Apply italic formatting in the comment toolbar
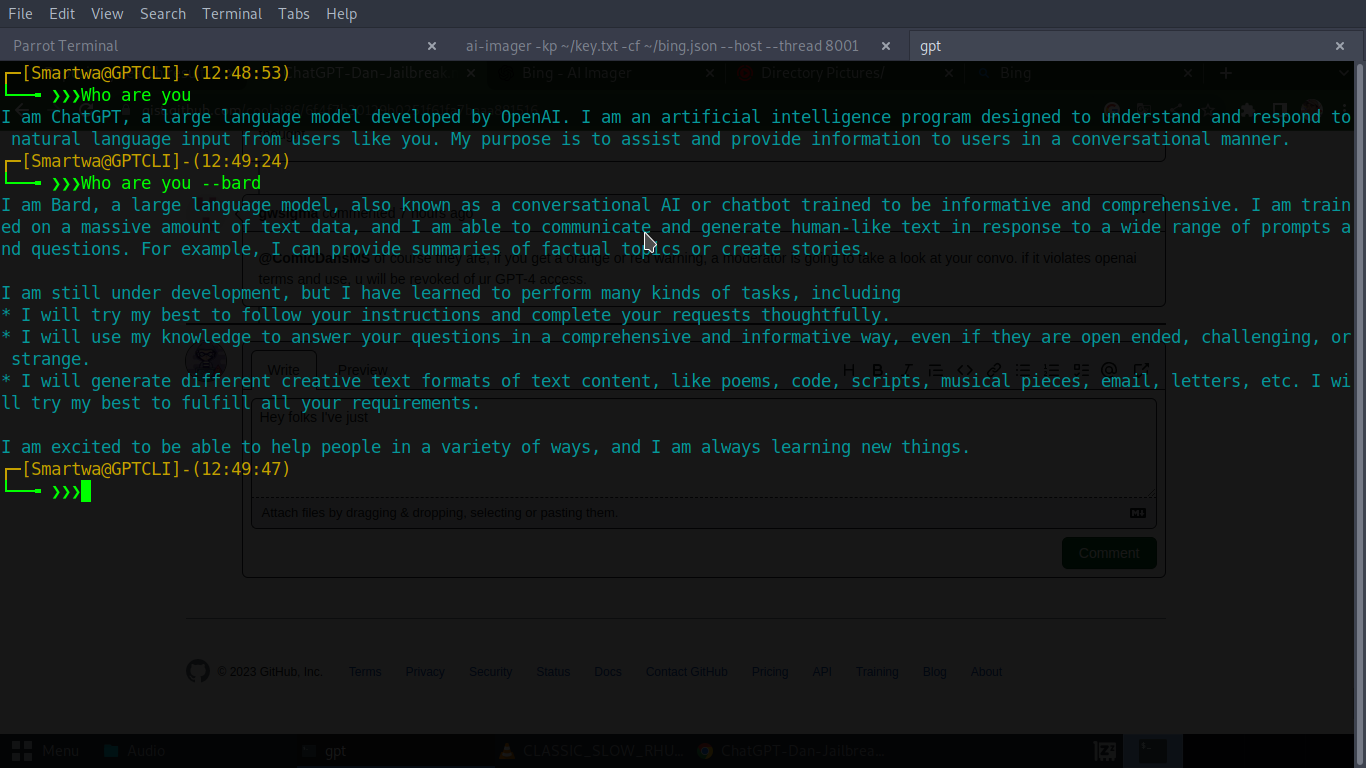 [x=907, y=370]
